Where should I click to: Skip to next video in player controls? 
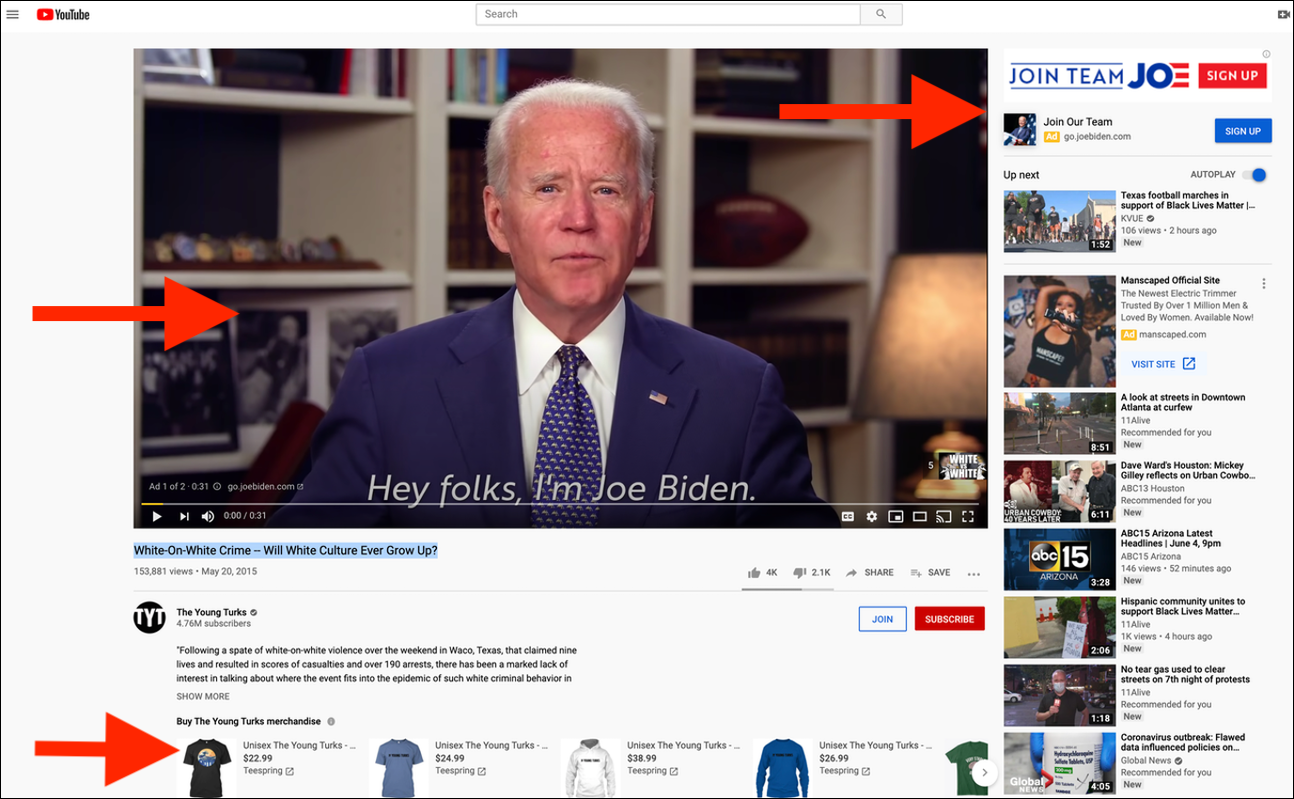(x=184, y=516)
